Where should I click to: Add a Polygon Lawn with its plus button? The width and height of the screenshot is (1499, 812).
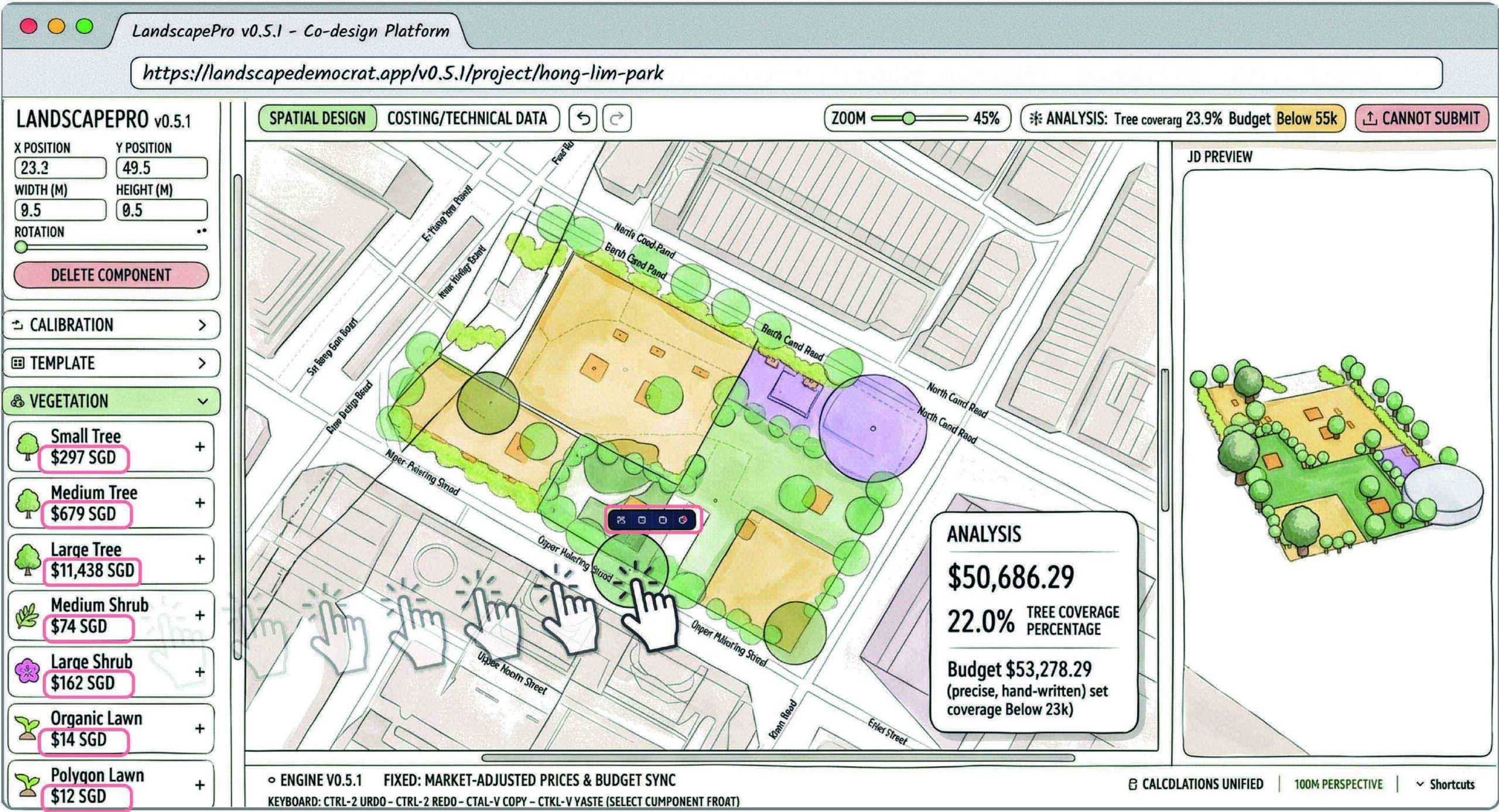pyautogui.click(x=200, y=784)
